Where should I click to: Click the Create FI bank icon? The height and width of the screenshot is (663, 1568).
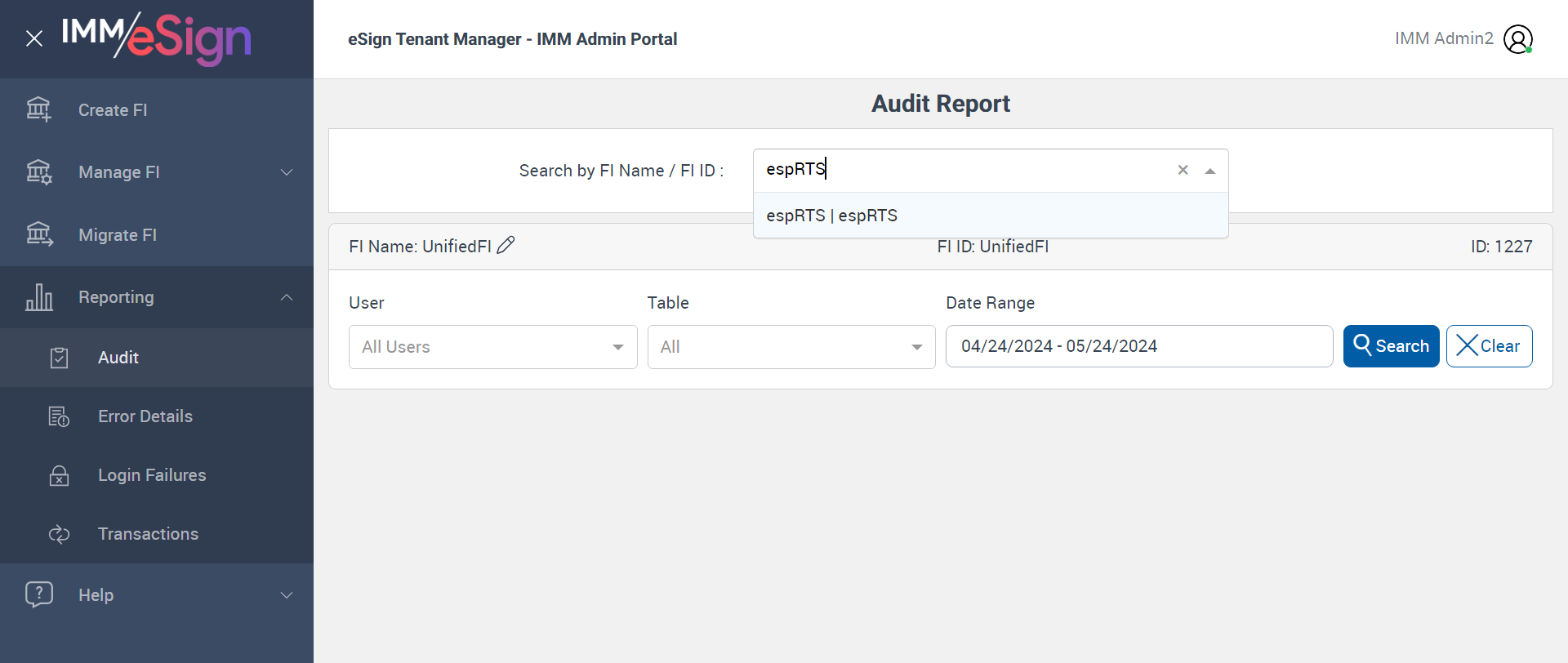click(38, 109)
